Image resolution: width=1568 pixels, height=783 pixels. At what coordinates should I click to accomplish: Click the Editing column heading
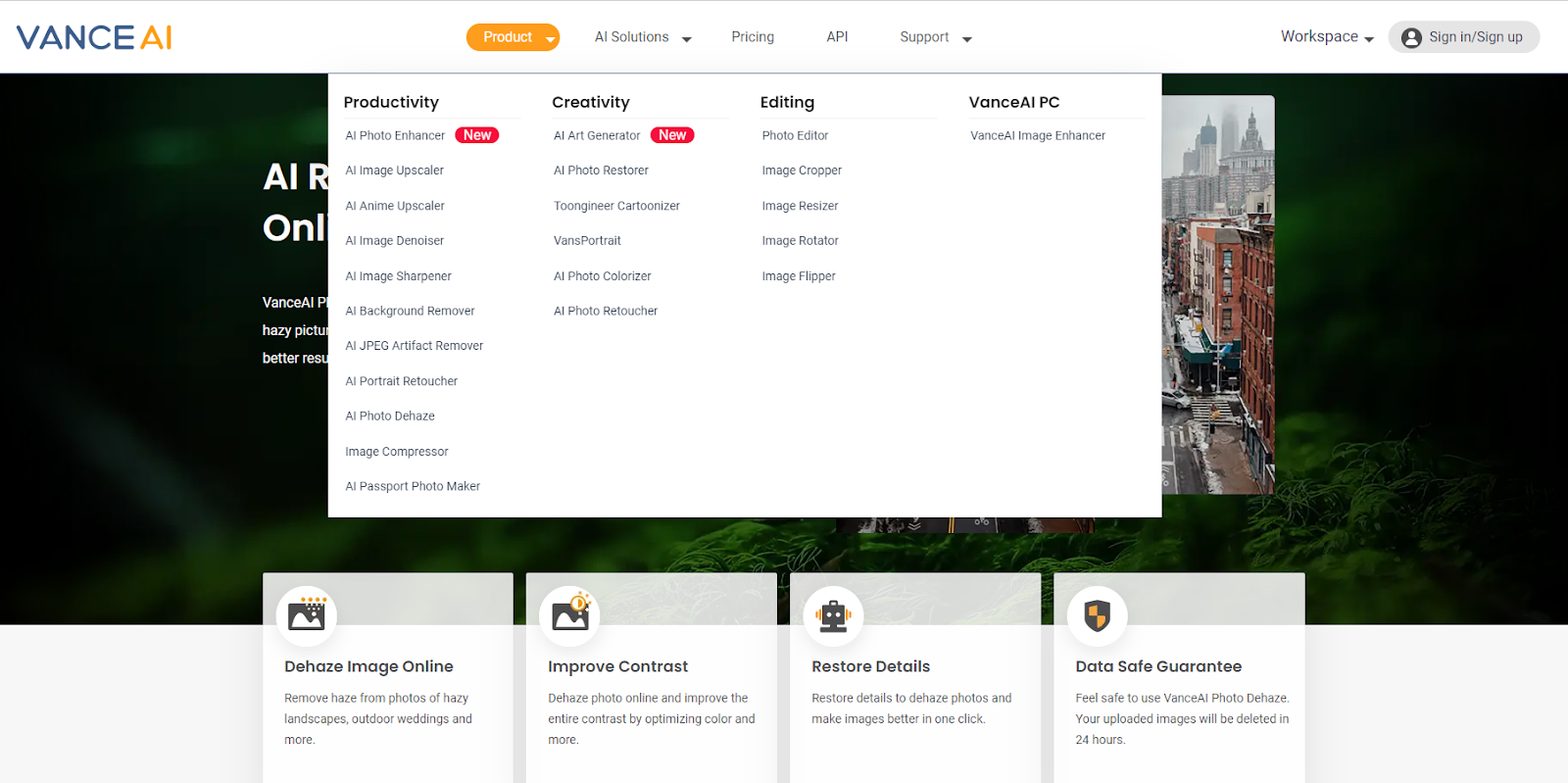pos(787,102)
